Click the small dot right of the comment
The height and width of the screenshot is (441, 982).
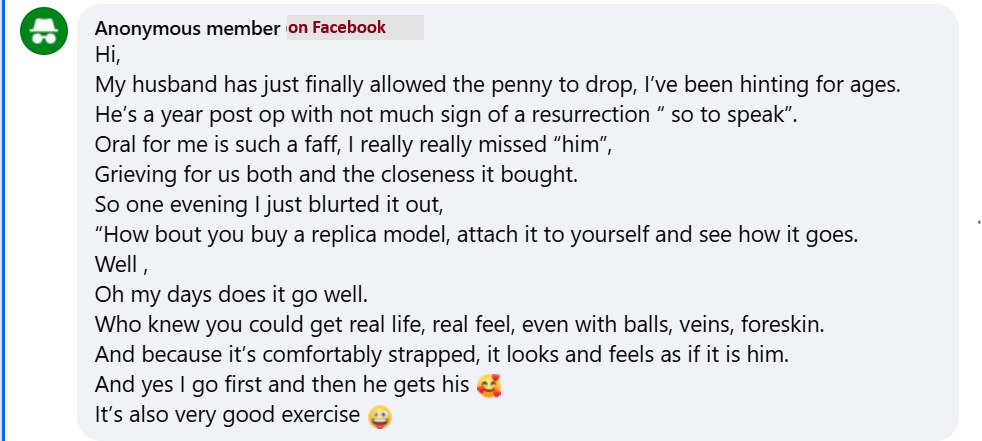click(977, 220)
